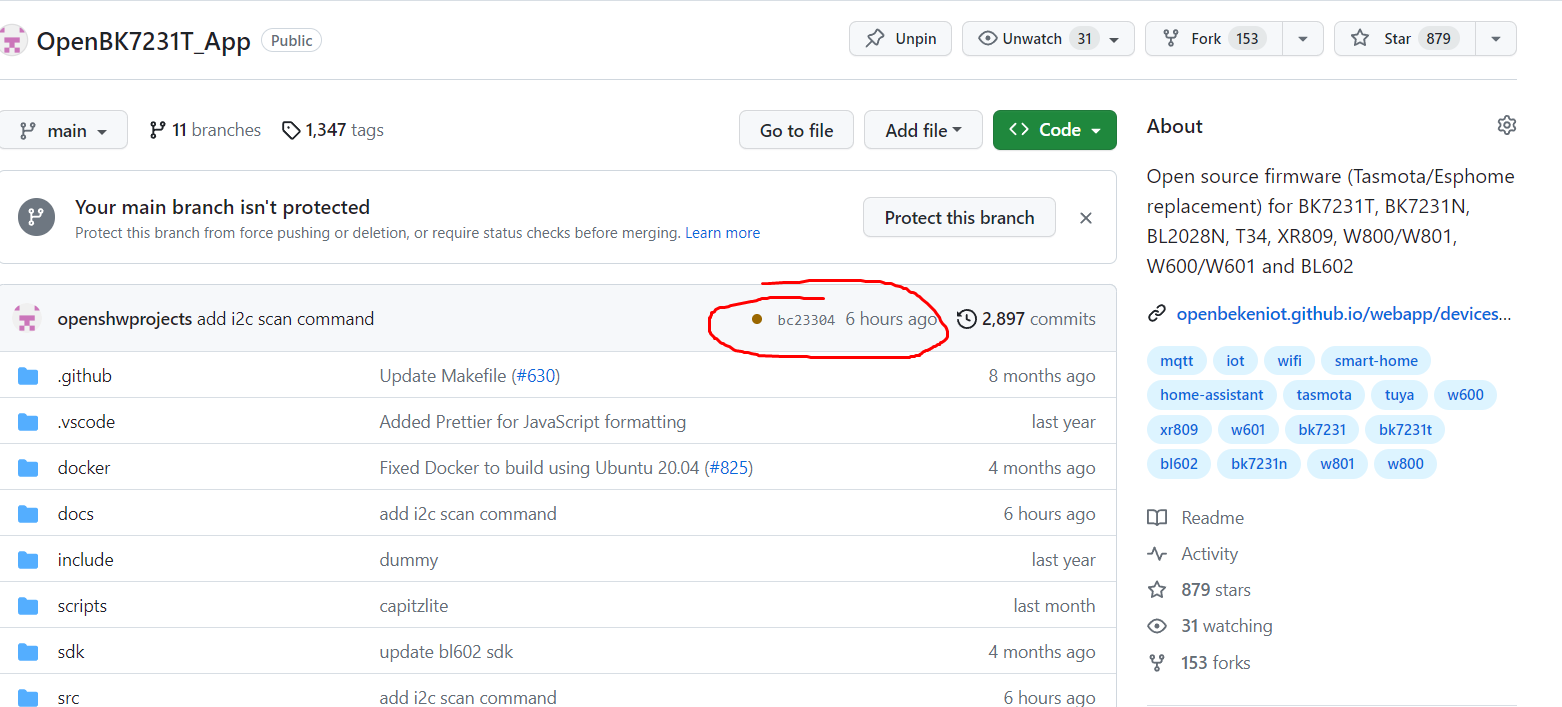Viewport: 1562px width, 707px height.
Task: Click the brown commit status dot
Action: click(x=757, y=319)
